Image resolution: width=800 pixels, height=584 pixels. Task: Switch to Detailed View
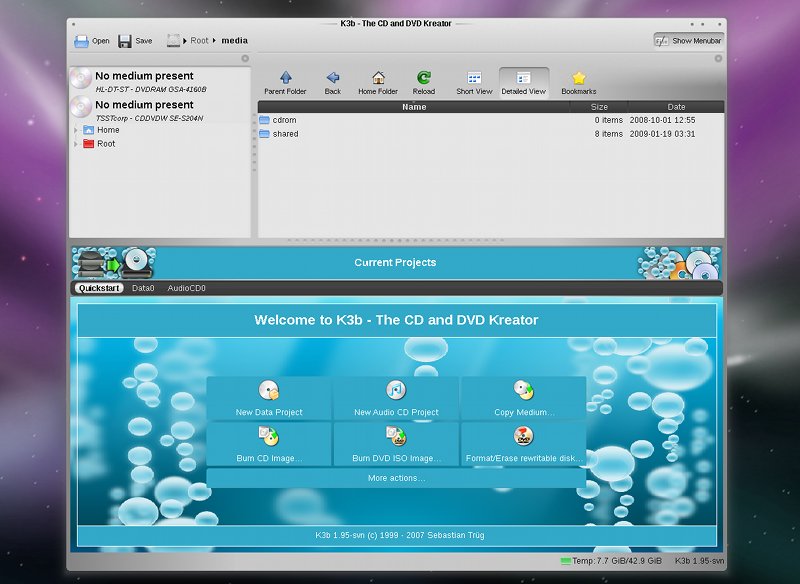pos(523,83)
